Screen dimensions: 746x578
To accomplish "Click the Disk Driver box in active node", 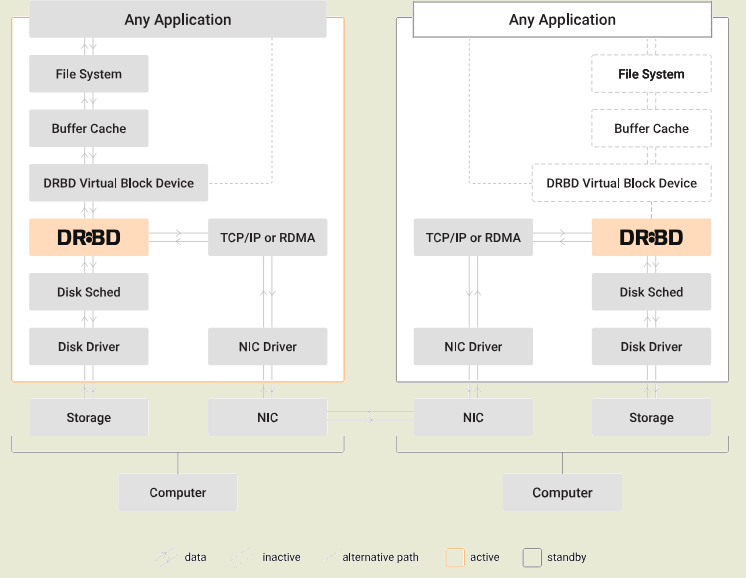I will 89,347.
